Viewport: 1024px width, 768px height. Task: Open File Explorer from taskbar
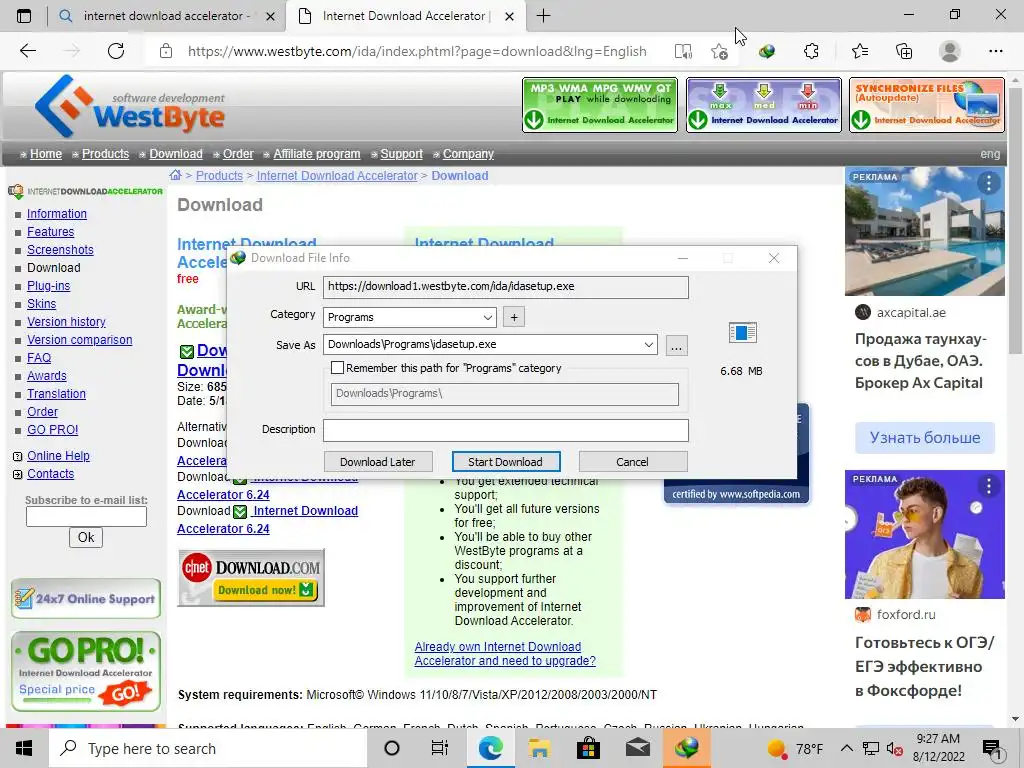click(x=539, y=748)
